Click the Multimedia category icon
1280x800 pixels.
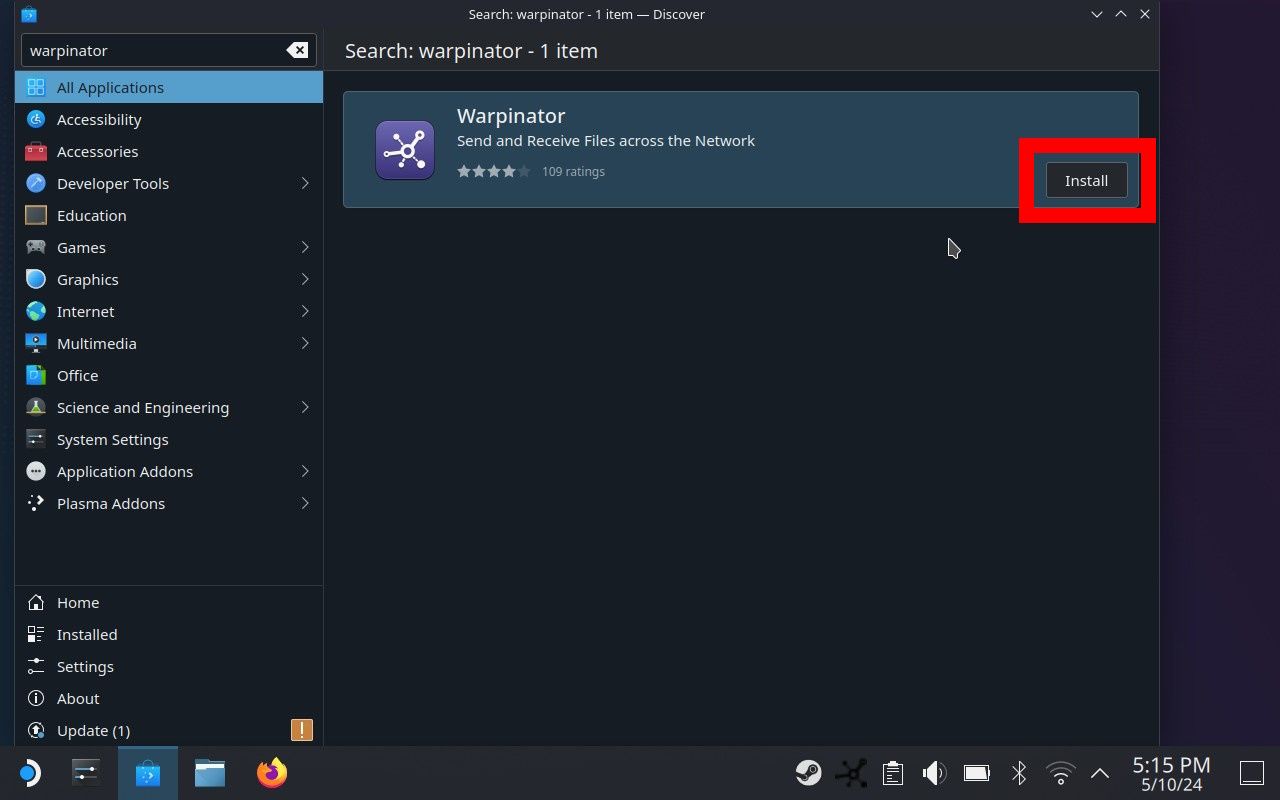point(36,343)
